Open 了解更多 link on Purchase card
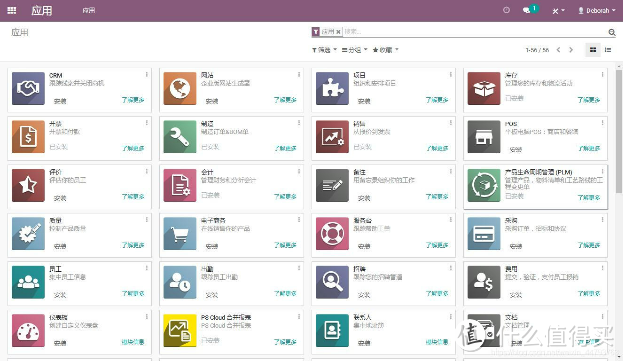Image resolution: width=624 pixels, height=362 pixels. coord(589,245)
